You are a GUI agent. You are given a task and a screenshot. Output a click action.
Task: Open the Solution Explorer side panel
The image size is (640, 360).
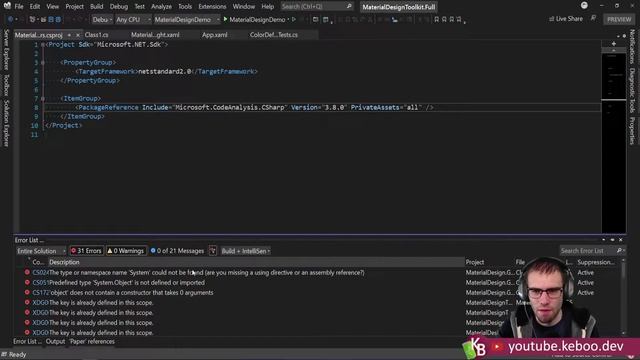pos(6,123)
